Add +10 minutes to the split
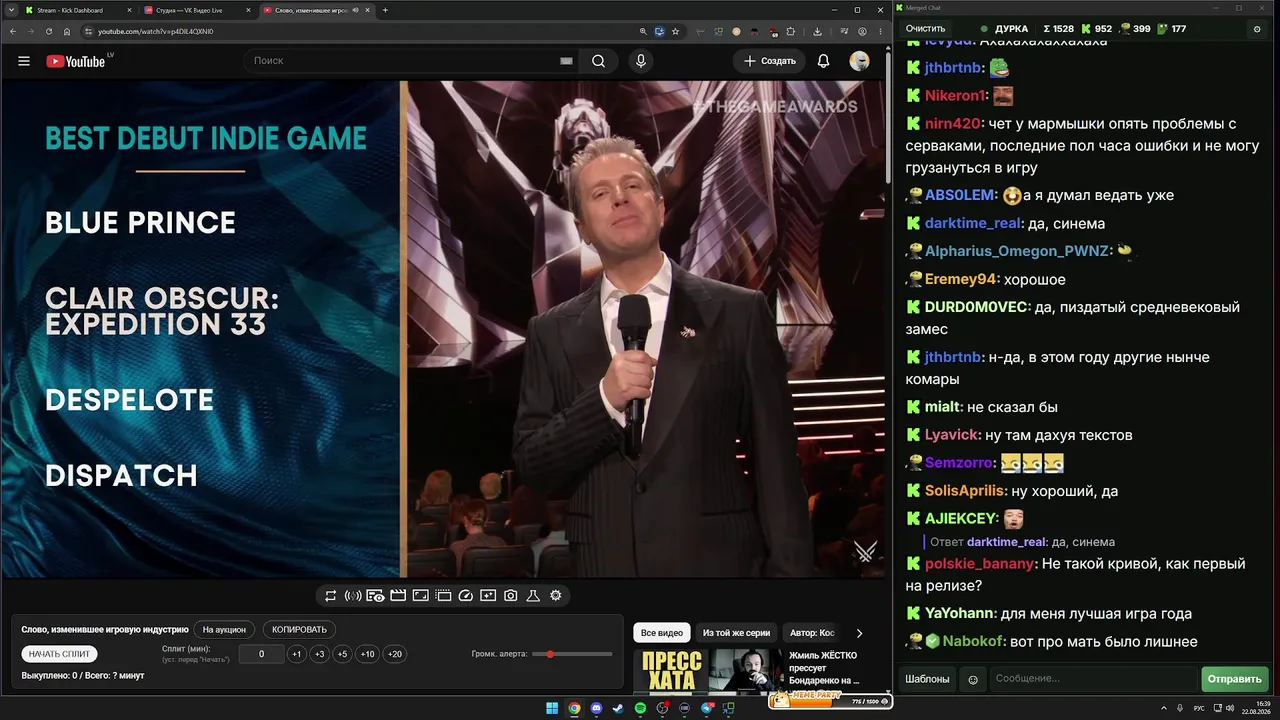The image size is (1280, 720). pos(368,654)
